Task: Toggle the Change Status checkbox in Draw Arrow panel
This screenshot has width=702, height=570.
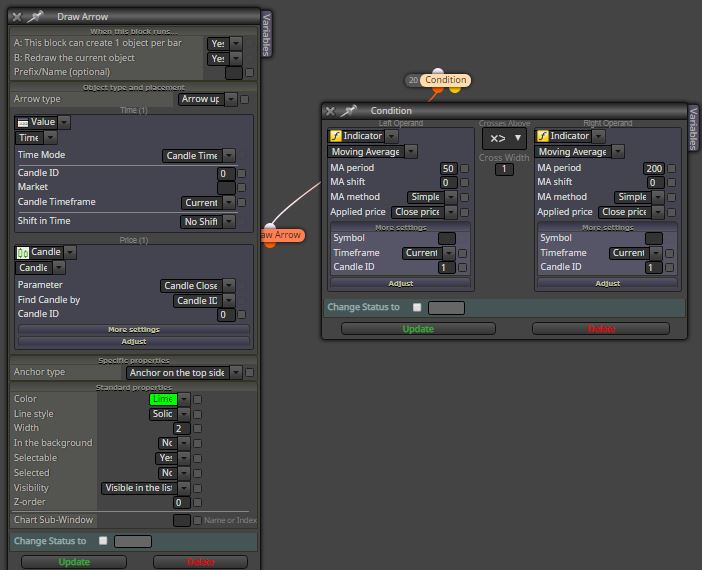Action: 103,540
